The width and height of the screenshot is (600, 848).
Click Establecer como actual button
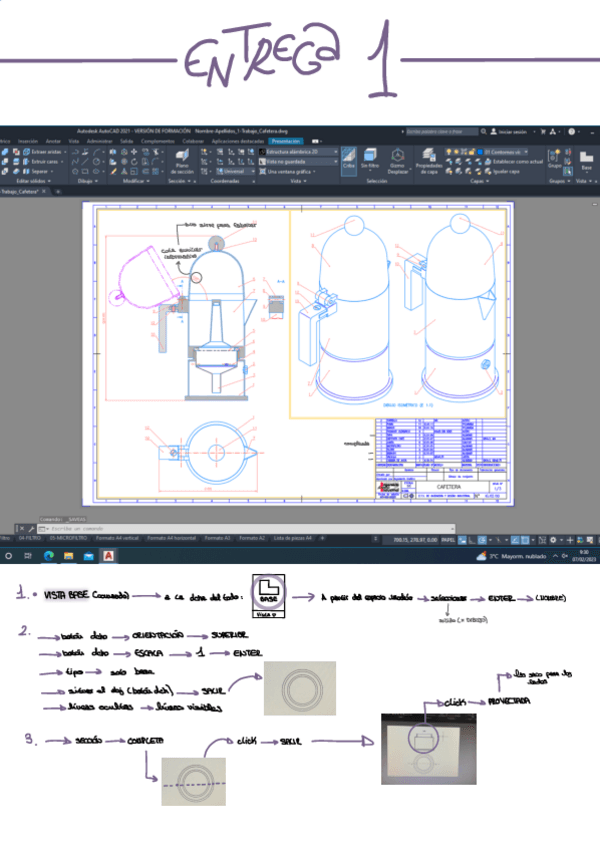(x=517, y=161)
